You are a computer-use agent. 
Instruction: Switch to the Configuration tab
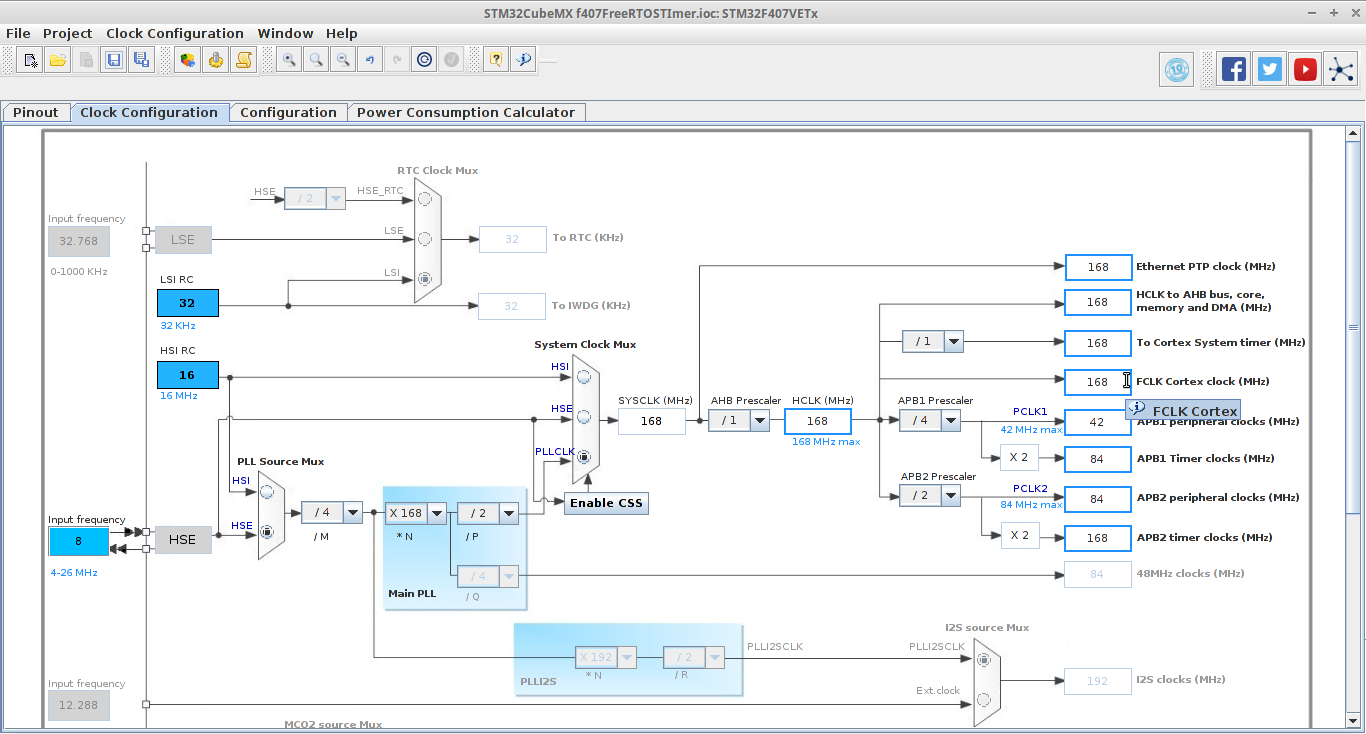288,112
